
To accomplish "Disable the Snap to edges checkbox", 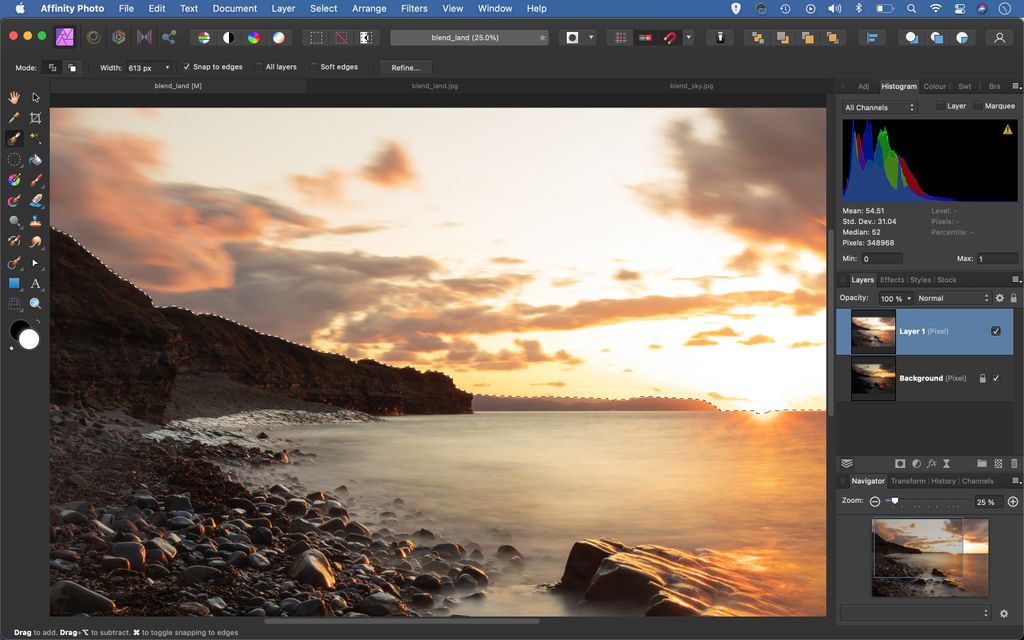I will click(x=187, y=67).
